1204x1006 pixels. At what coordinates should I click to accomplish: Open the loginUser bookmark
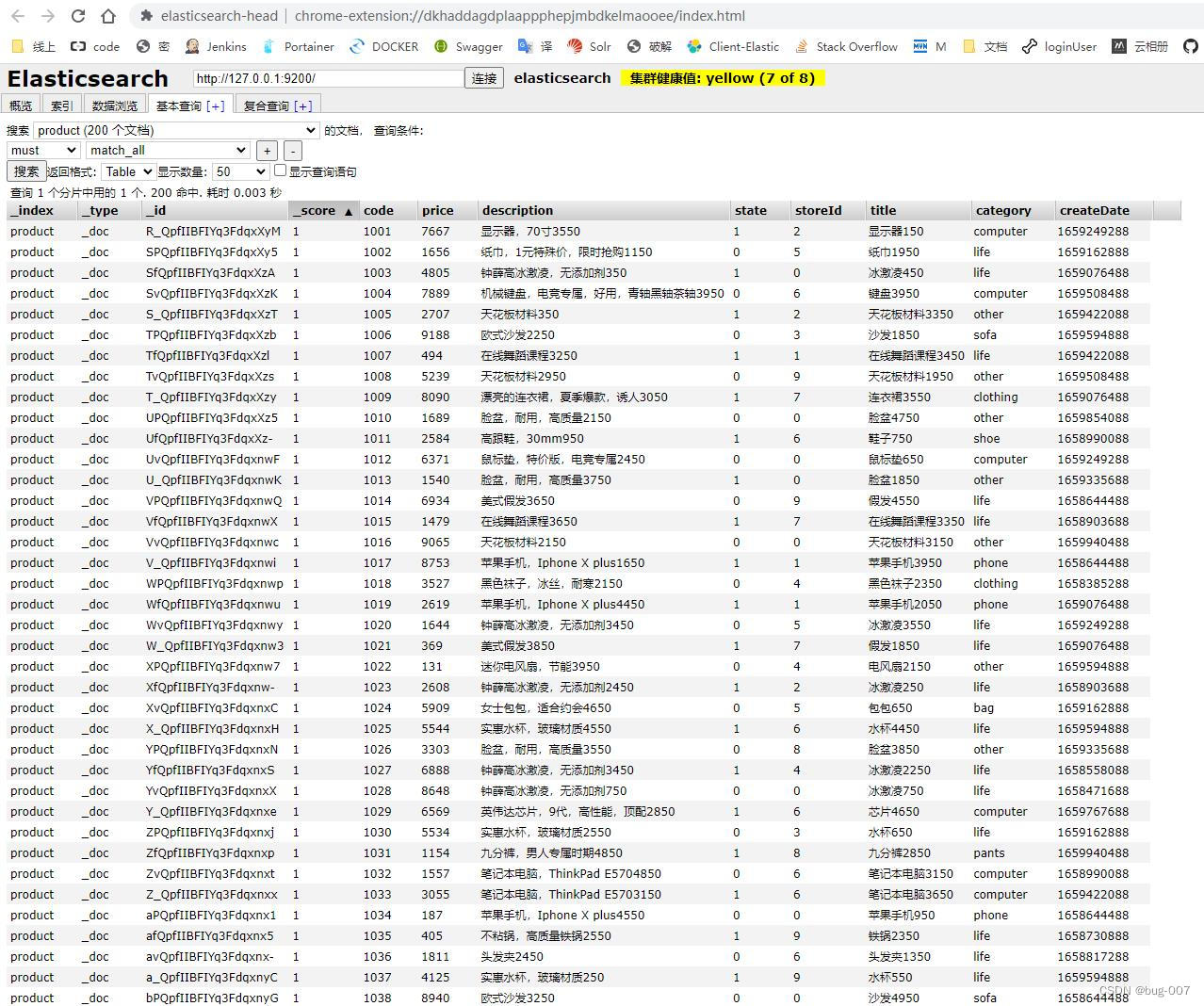(1060, 46)
